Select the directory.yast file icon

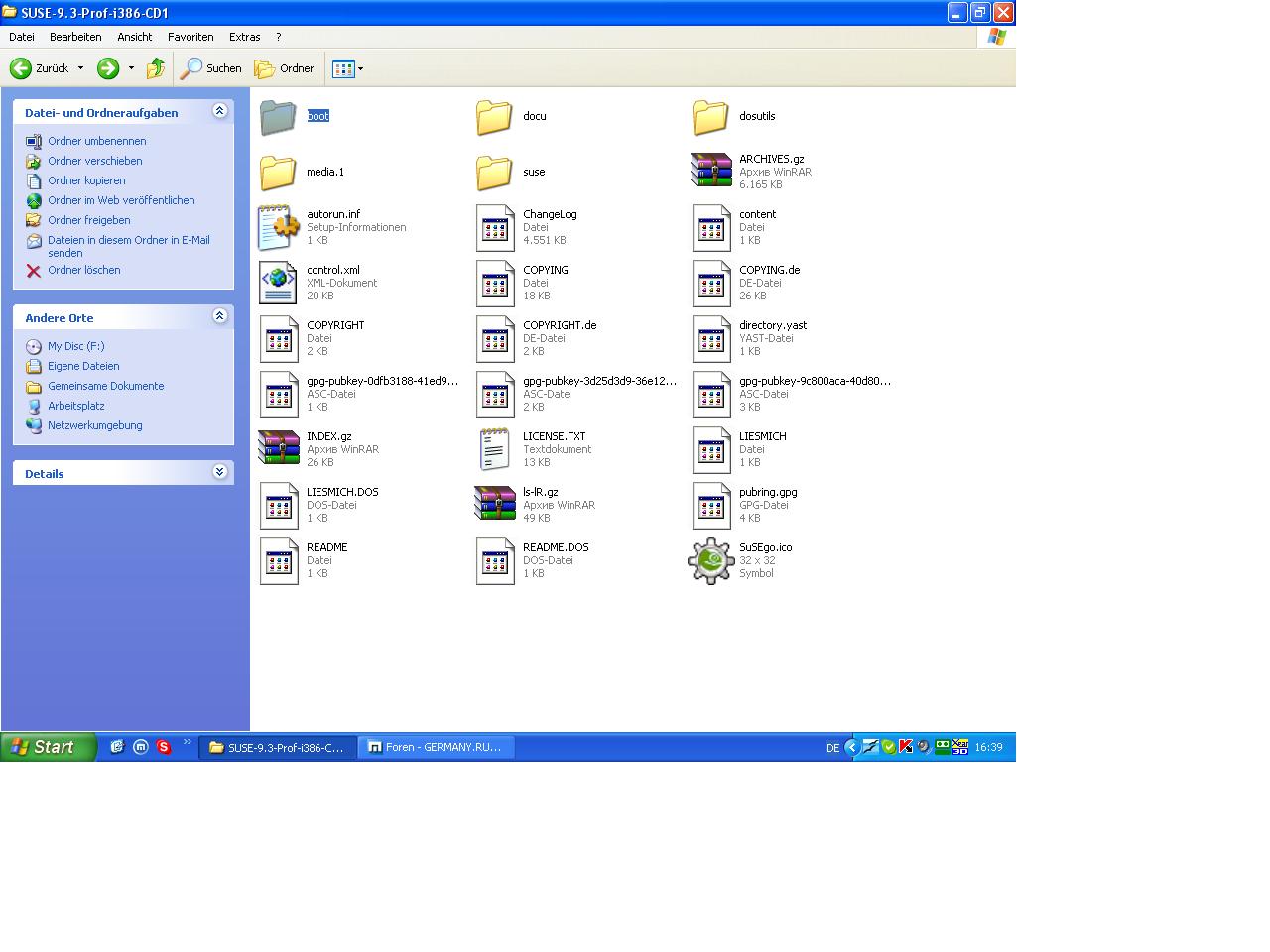click(711, 339)
